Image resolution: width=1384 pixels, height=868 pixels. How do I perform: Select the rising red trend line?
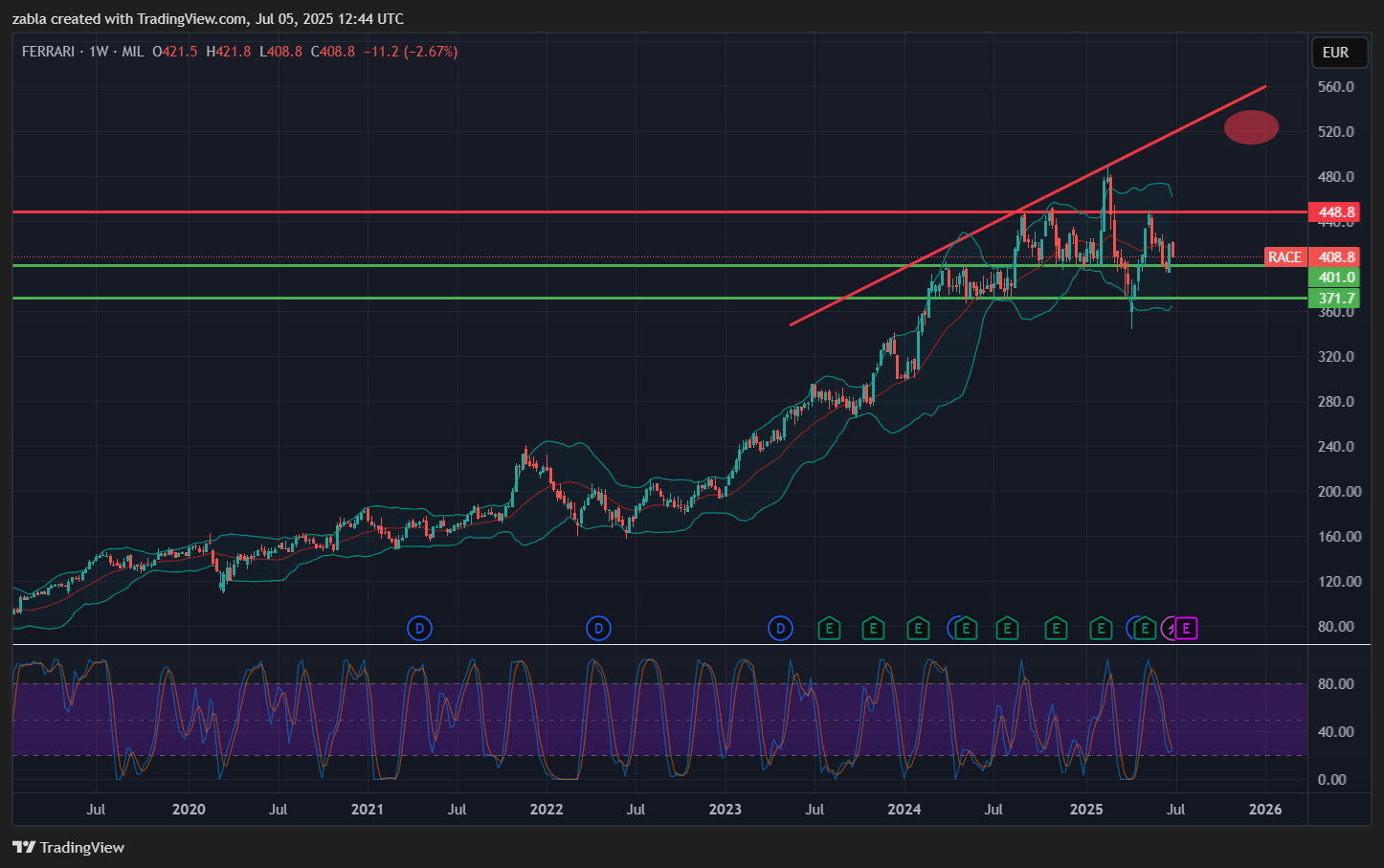coord(1027,206)
